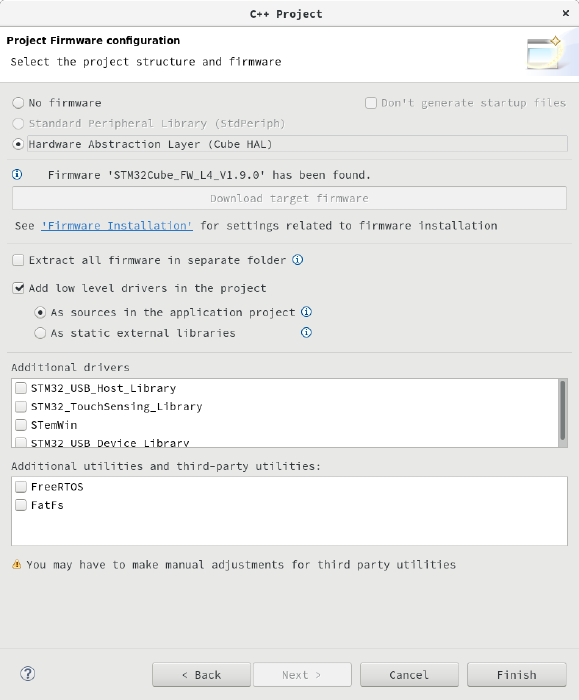Image resolution: width=579 pixels, height=700 pixels.
Task: Go to previous page with Back button
Action: point(201,675)
